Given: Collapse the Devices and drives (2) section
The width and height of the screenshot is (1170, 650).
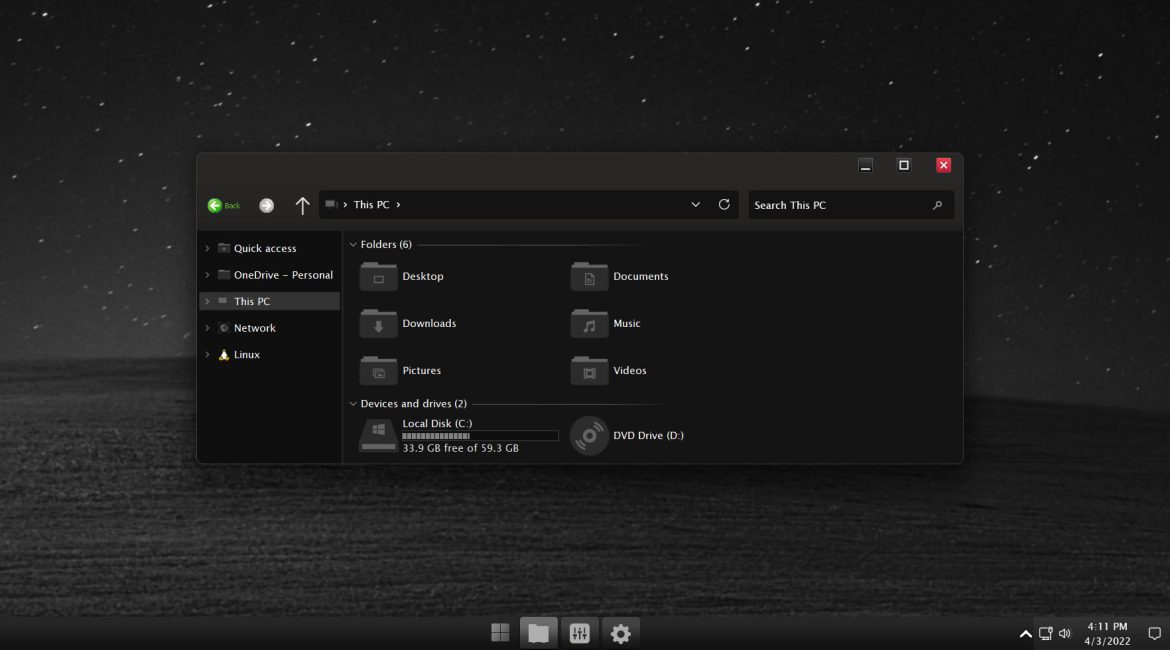Looking at the screenshot, I should tap(353, 403).
